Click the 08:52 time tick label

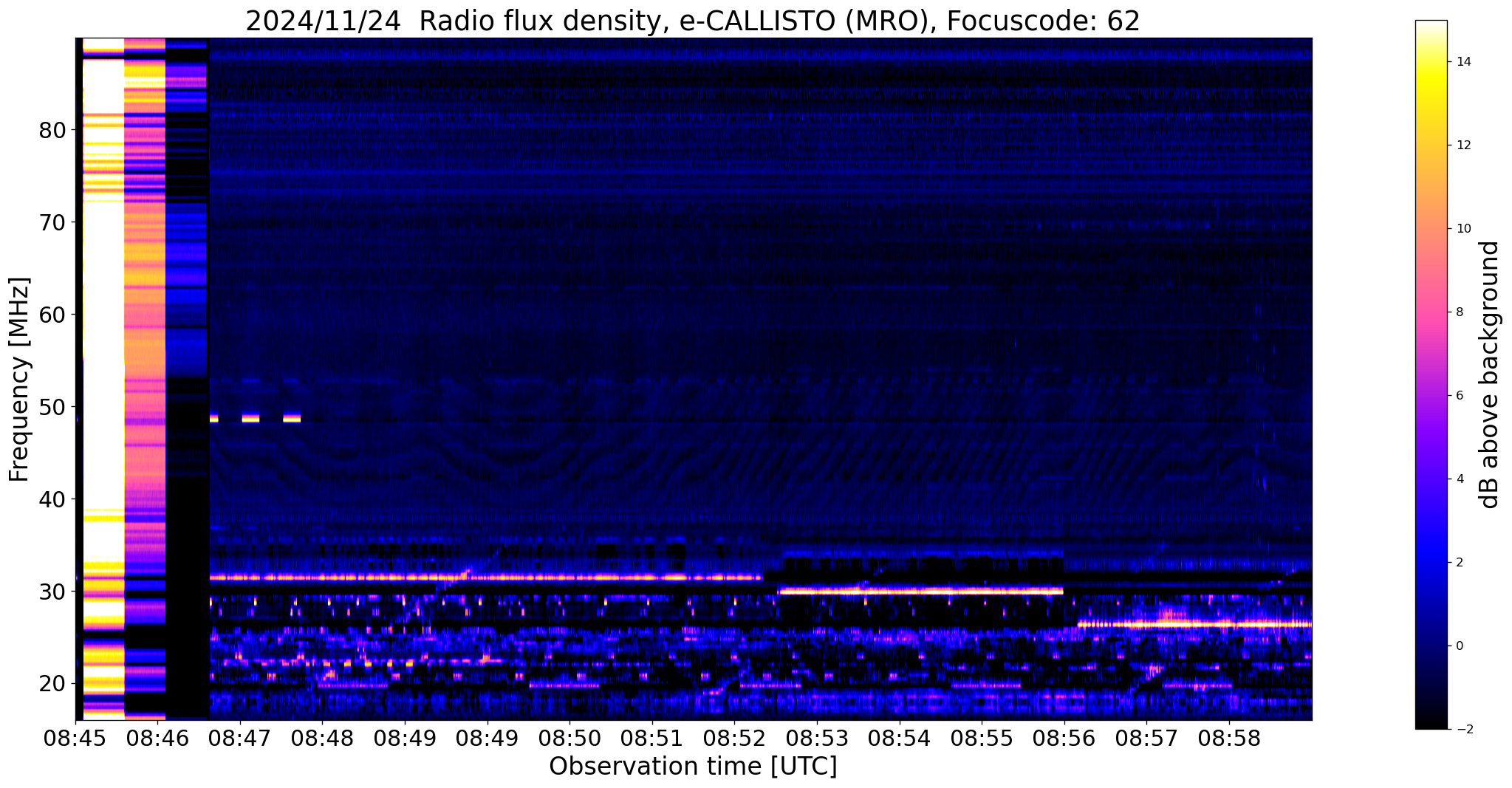point(734,739)
